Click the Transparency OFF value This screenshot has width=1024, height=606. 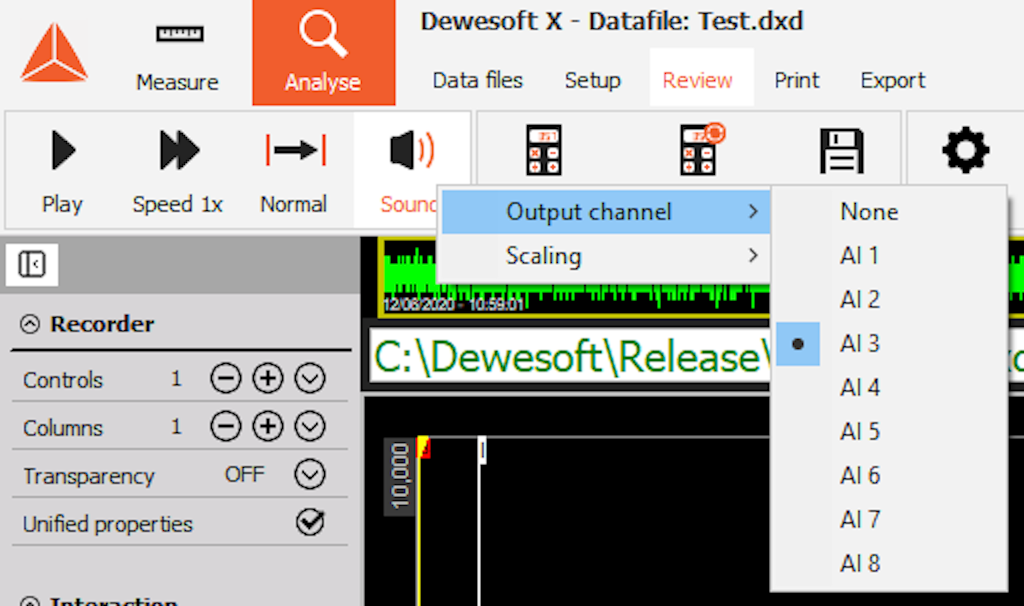[x=244, y=474]
